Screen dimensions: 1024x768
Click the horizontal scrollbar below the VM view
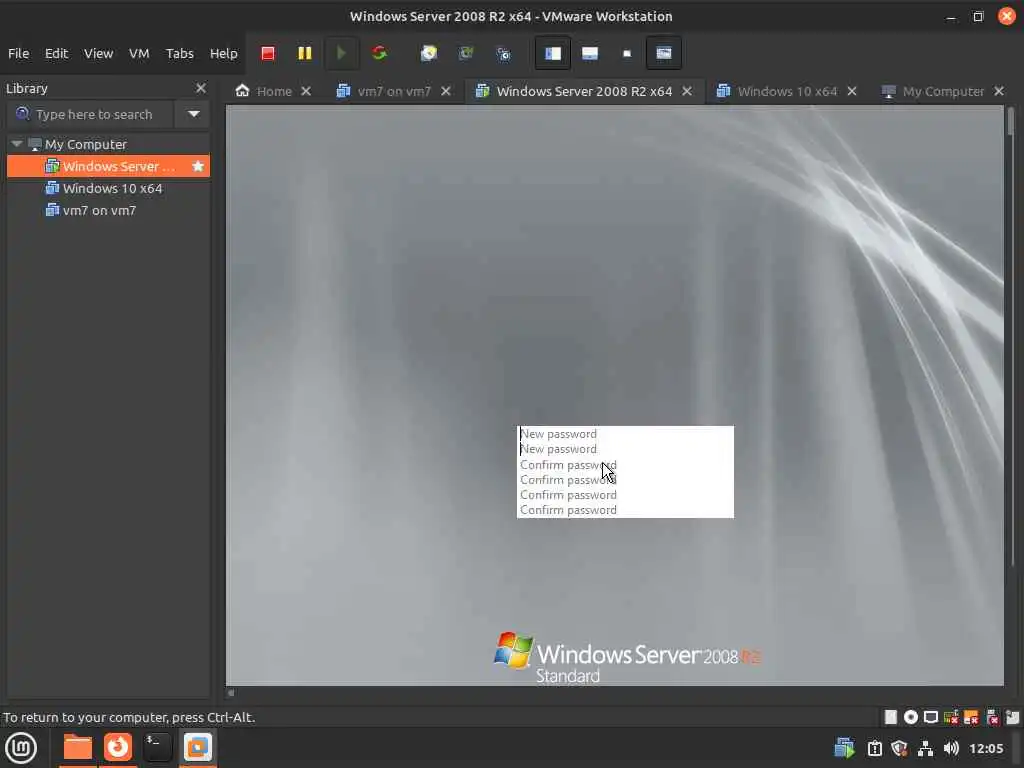coord(231,693)
